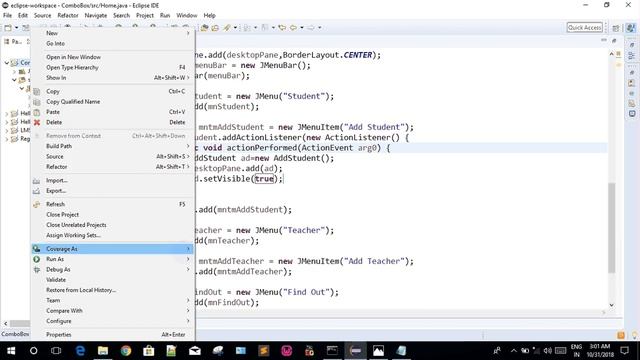640x360 pixels.
Task: Open Sublime Text from the taskbar
Action: (x=264, y=351)
